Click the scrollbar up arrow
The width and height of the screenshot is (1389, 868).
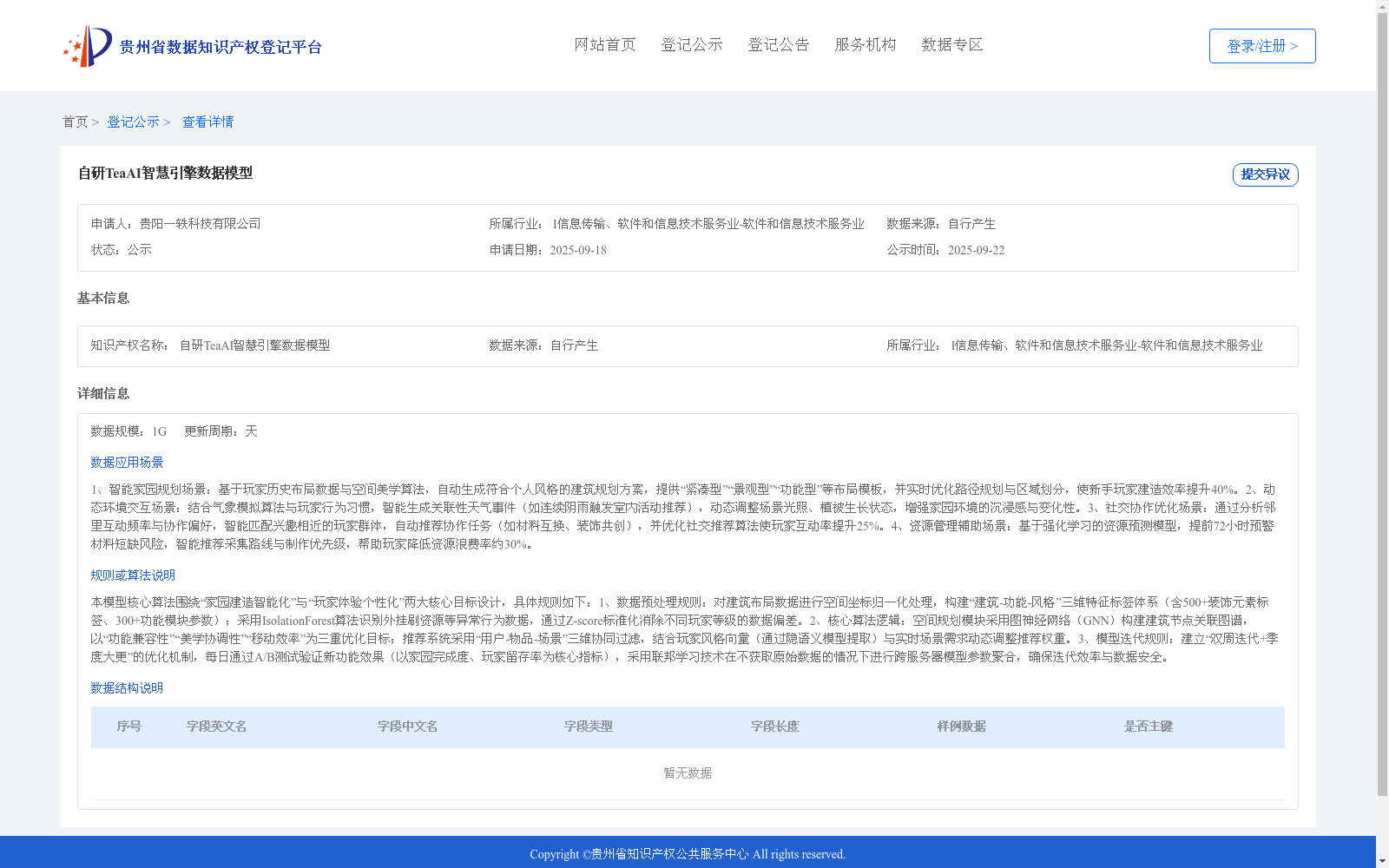click(1382, 6)
